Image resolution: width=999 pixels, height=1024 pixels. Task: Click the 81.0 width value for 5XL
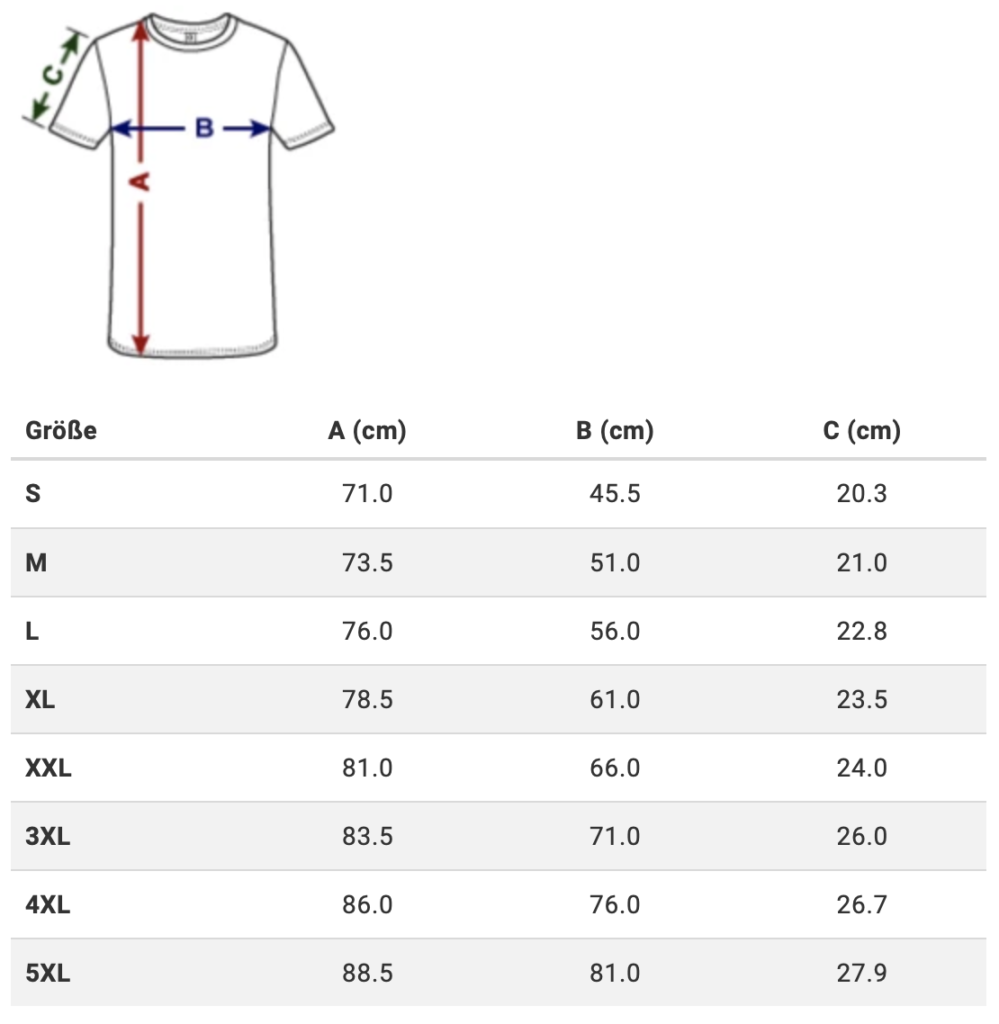614,973
